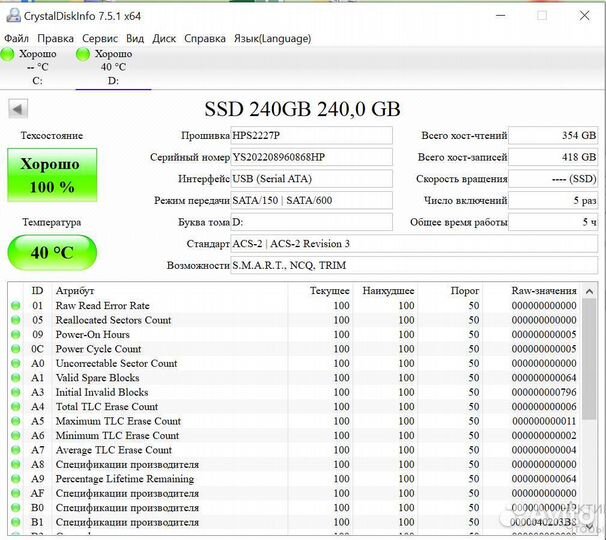This screenshot has width=606, height=540.
Task: Click the CrystalDiskInfo app icon in title bar
Action: pyautogui.click(x=14, y=15)
